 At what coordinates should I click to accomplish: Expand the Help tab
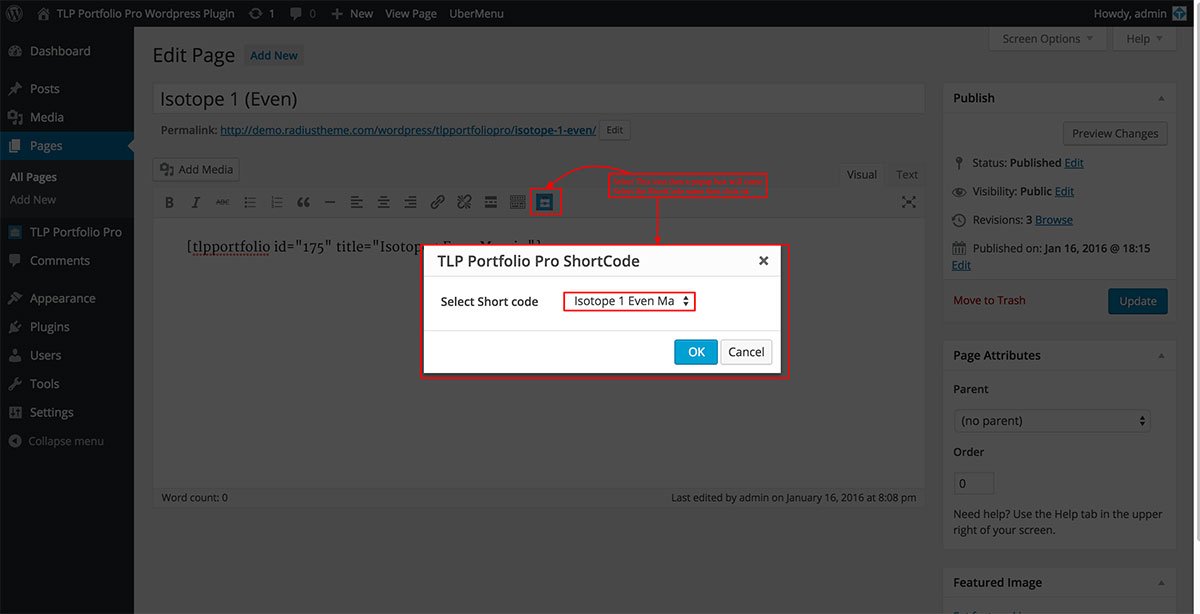[1144, 39]
